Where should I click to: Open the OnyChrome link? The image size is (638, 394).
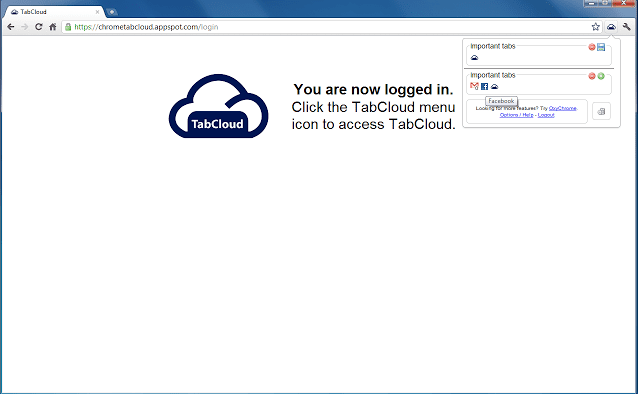(x=563, y=108)
